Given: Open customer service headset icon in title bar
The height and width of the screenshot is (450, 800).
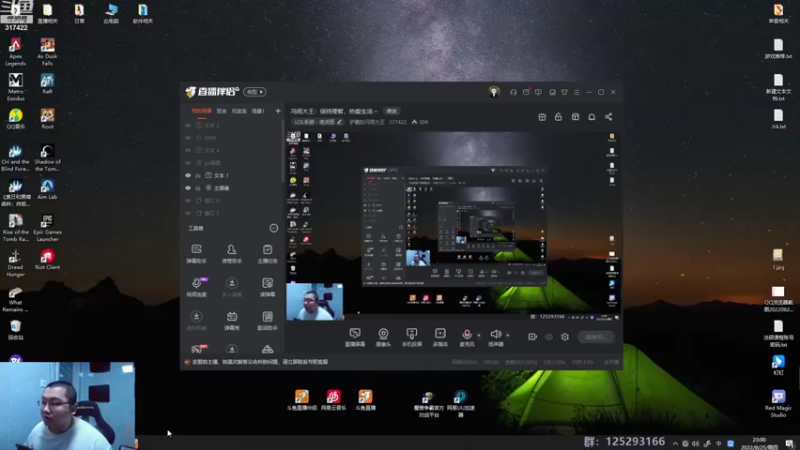Looking at the screenshot, I should (513, 92).
